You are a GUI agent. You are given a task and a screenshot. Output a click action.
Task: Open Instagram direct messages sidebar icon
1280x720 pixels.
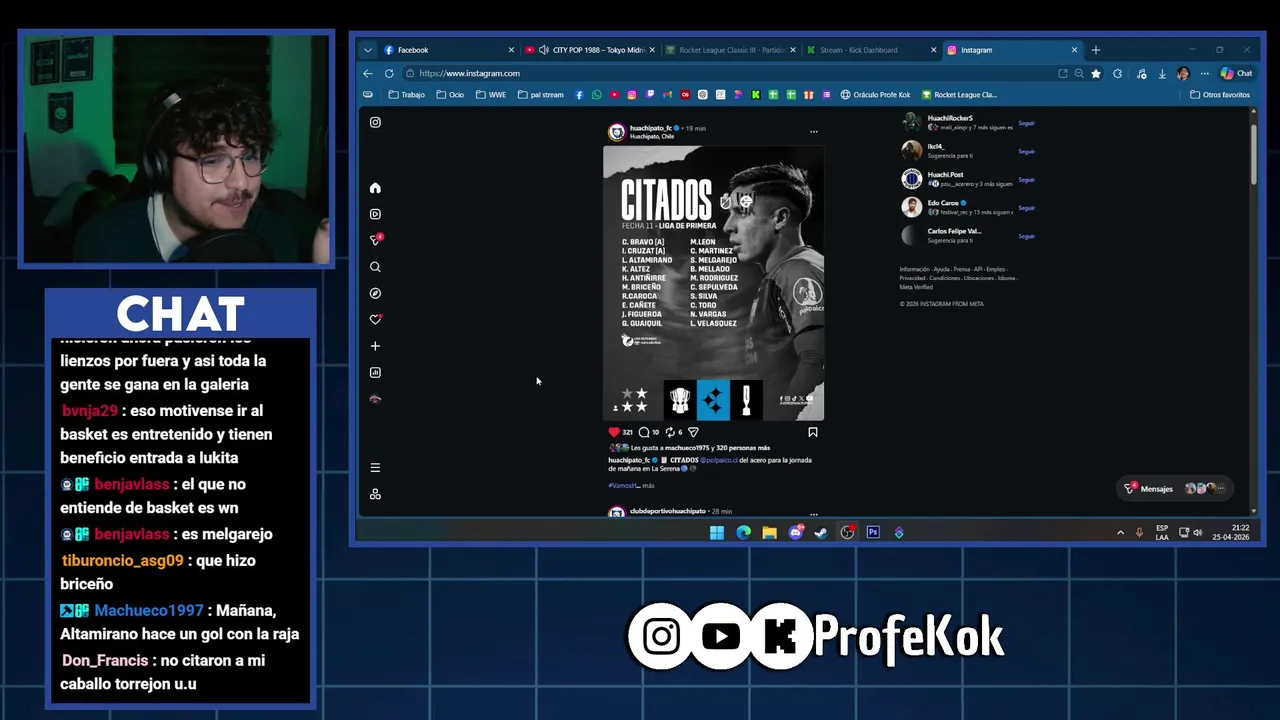tap(376, 240)
